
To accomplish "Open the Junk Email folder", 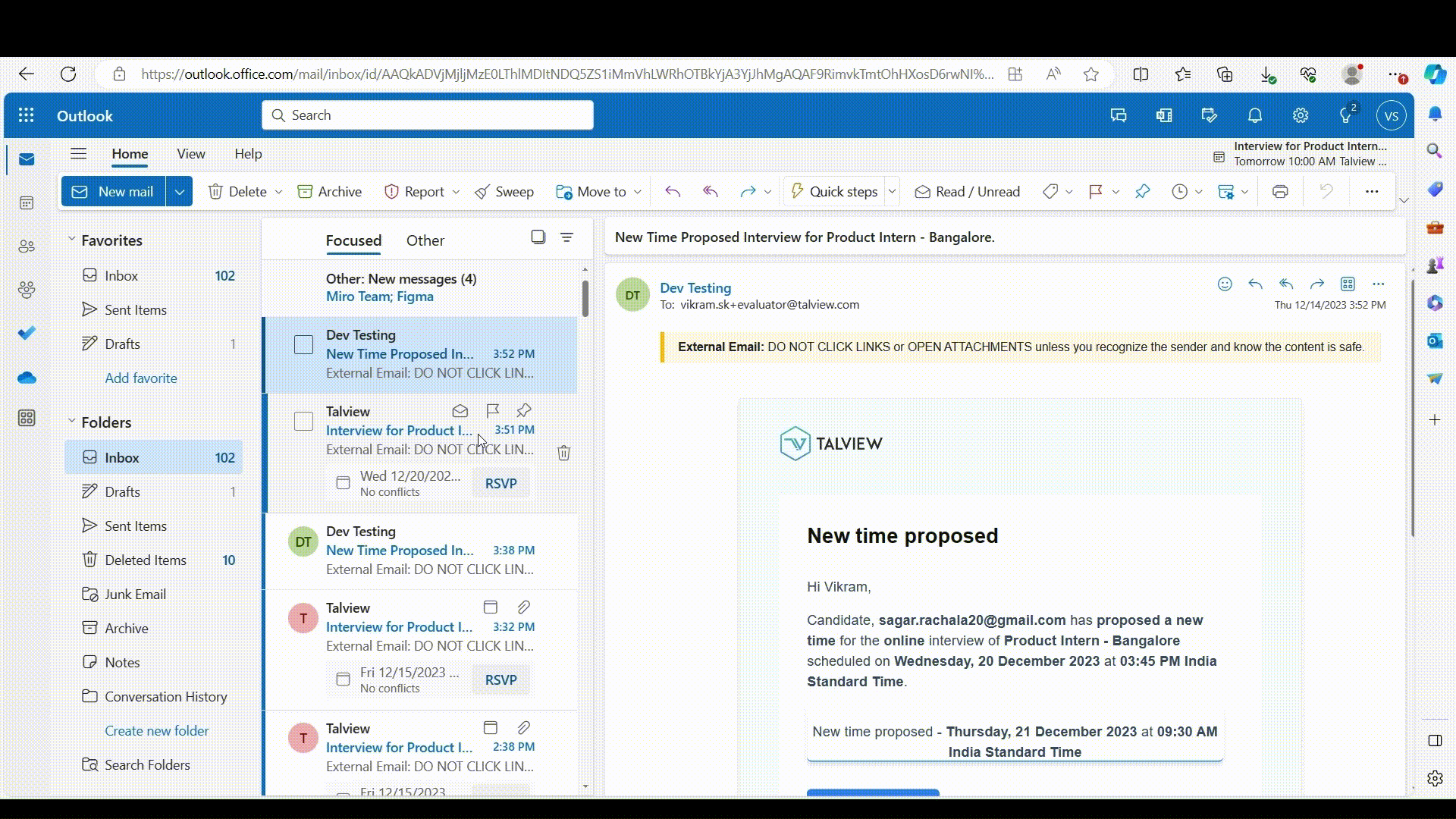I will [153, 594].
